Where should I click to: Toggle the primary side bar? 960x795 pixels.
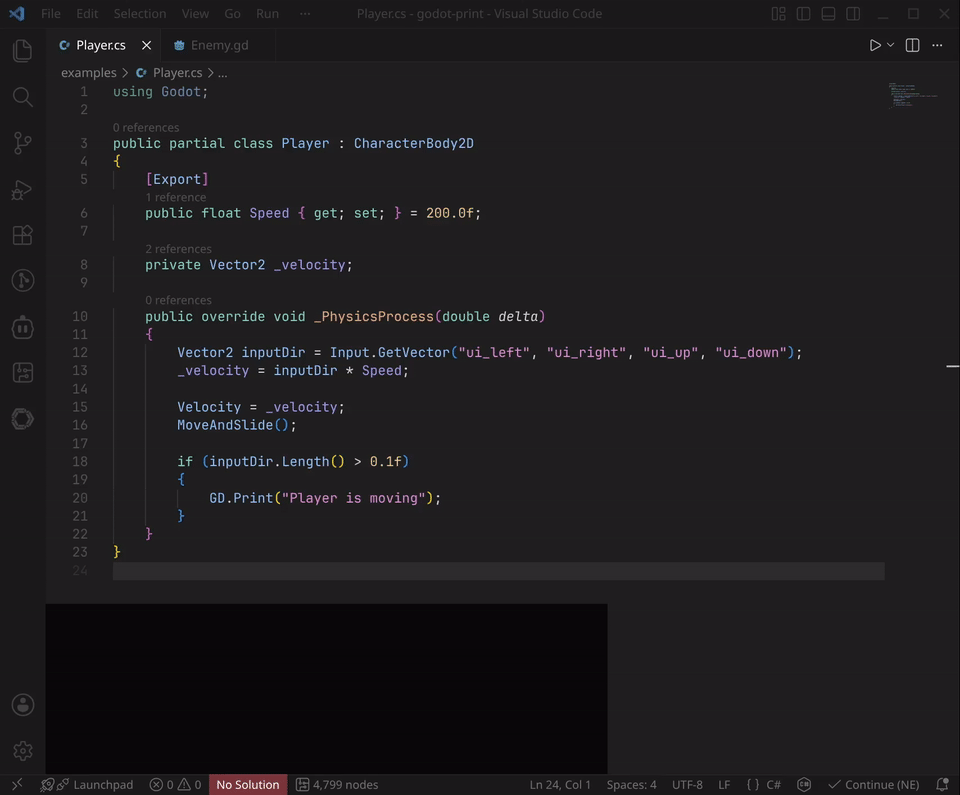804,13
